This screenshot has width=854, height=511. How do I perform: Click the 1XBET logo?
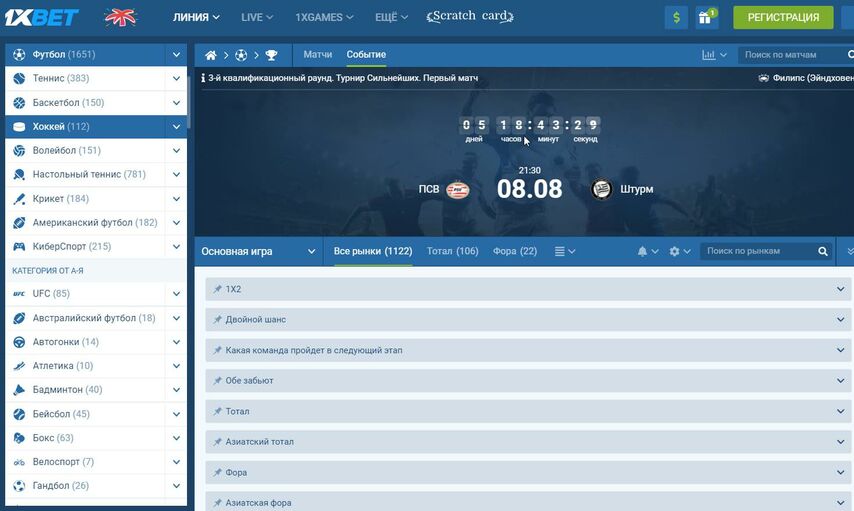tap(41, 17)
